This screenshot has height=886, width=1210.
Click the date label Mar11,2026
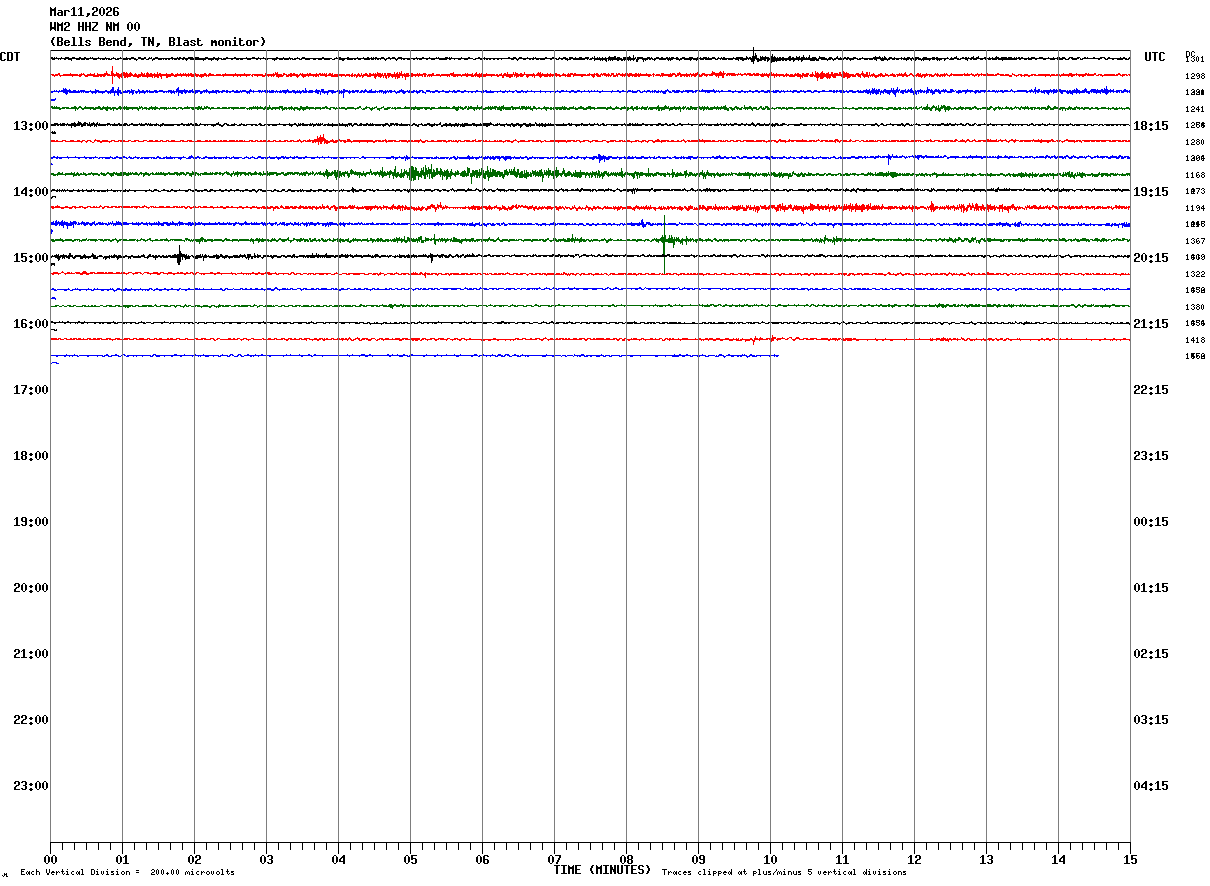(x=84, y=12)
